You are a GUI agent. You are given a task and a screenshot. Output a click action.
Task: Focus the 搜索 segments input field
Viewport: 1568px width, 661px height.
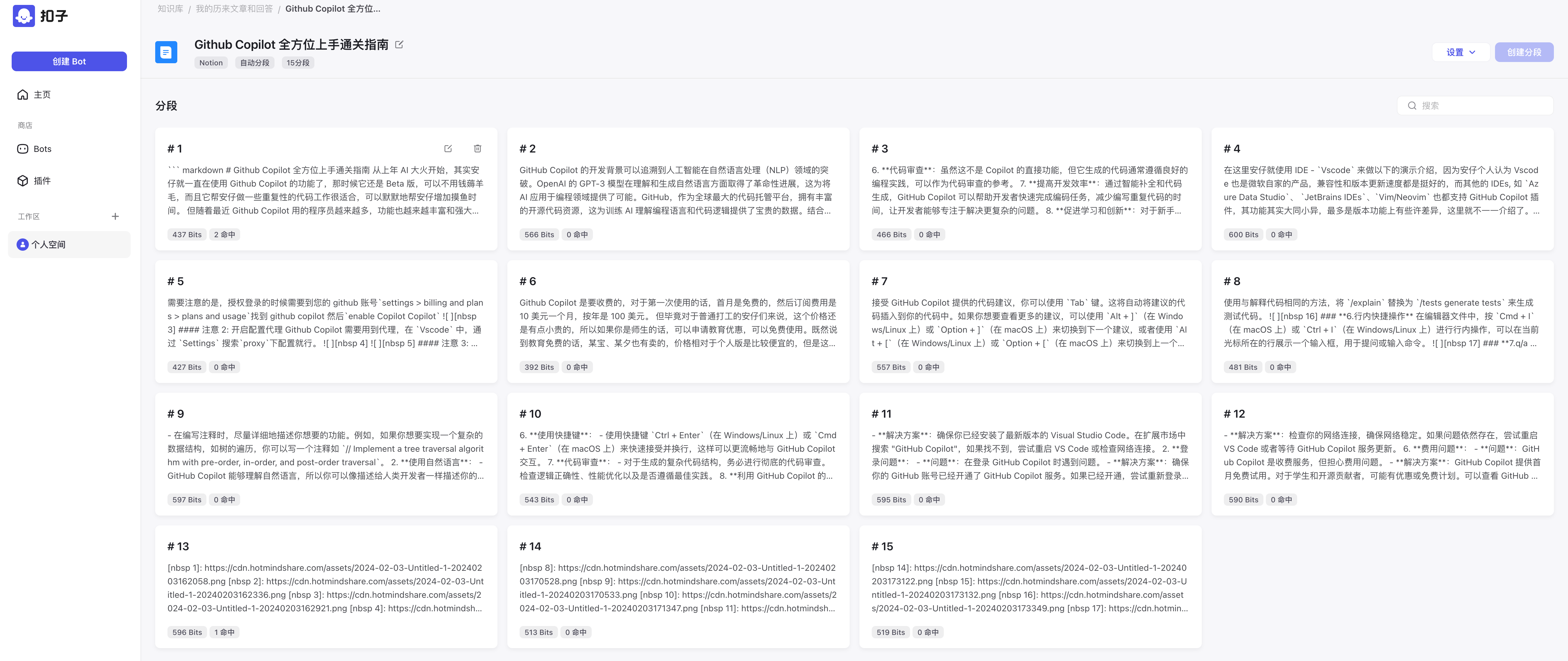tap(1475, 105)
